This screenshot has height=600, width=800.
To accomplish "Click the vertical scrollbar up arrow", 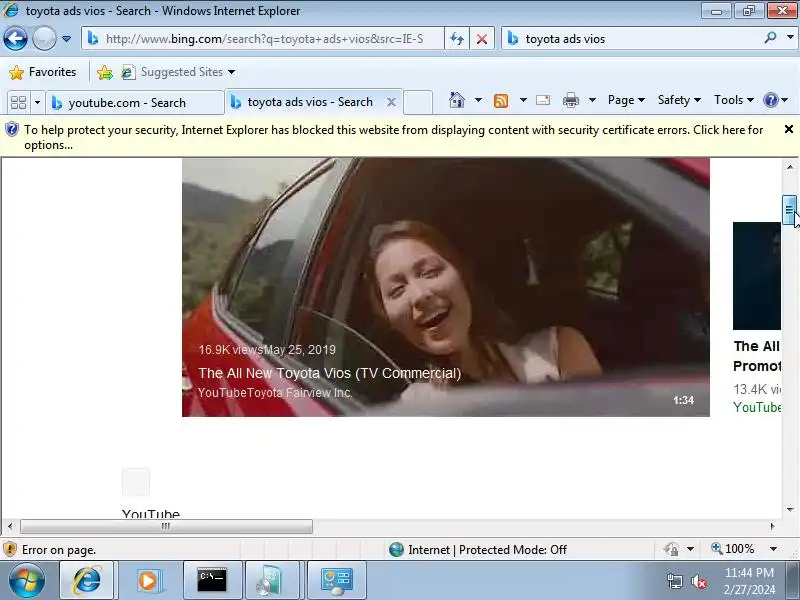I will [790, 167].
